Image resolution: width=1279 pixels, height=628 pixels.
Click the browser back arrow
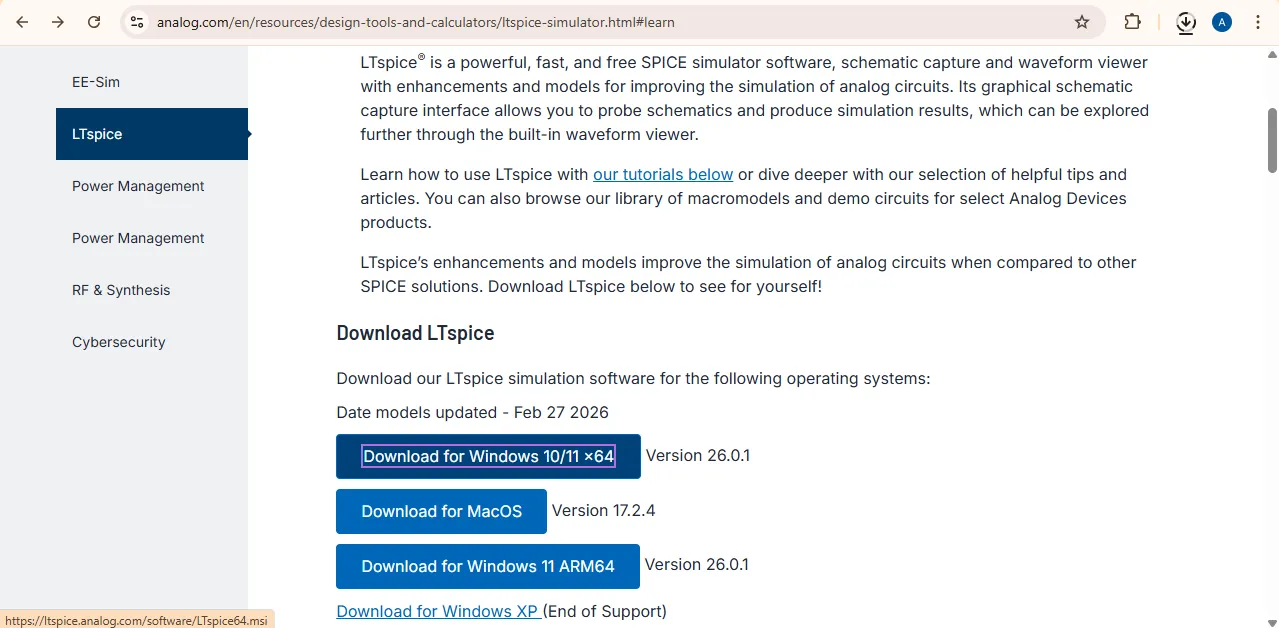pyautogui.click(x=22, y=22)
